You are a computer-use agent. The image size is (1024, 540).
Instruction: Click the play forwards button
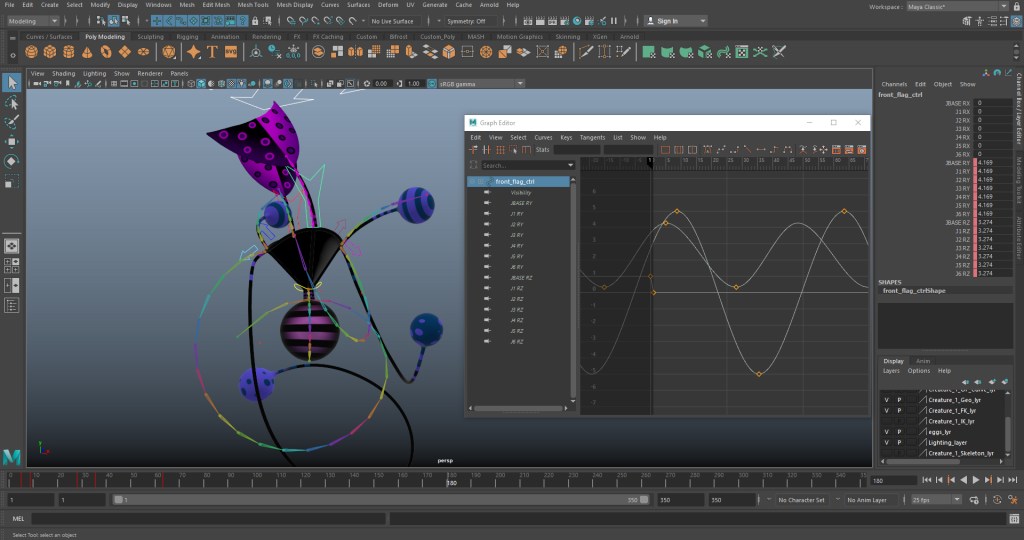click(x=976, y=480)
